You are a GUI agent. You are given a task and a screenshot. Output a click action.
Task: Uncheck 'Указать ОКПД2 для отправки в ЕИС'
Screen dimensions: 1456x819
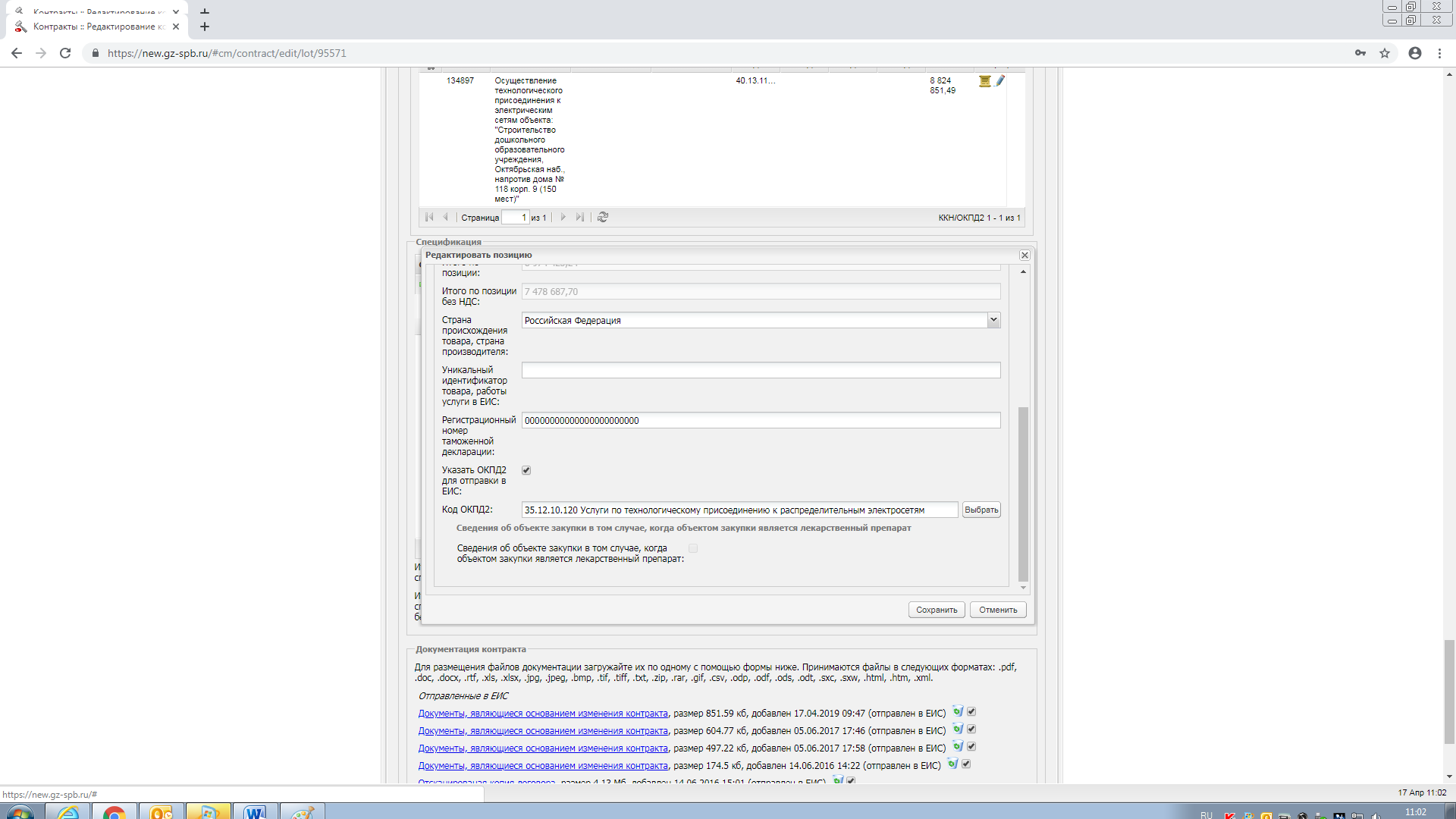(526, 470)
